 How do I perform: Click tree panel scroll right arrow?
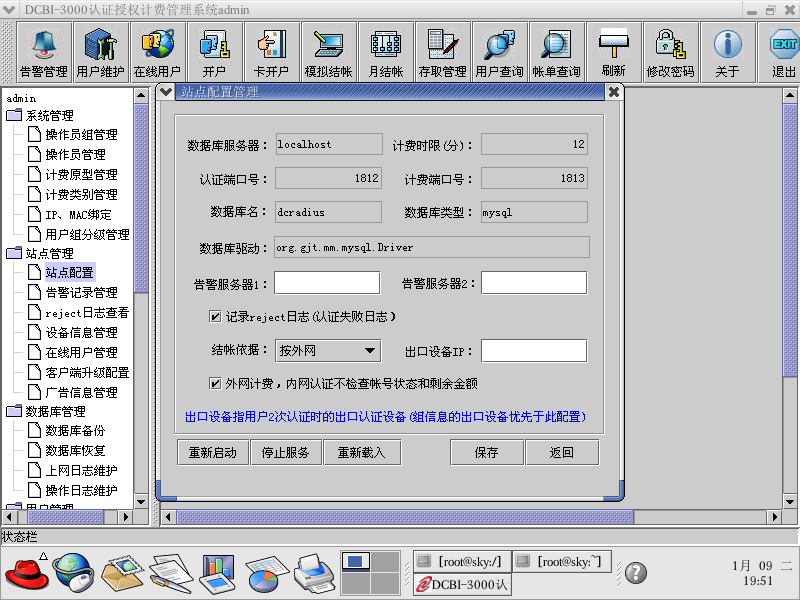pyautogui.click(x=126, y=517)
